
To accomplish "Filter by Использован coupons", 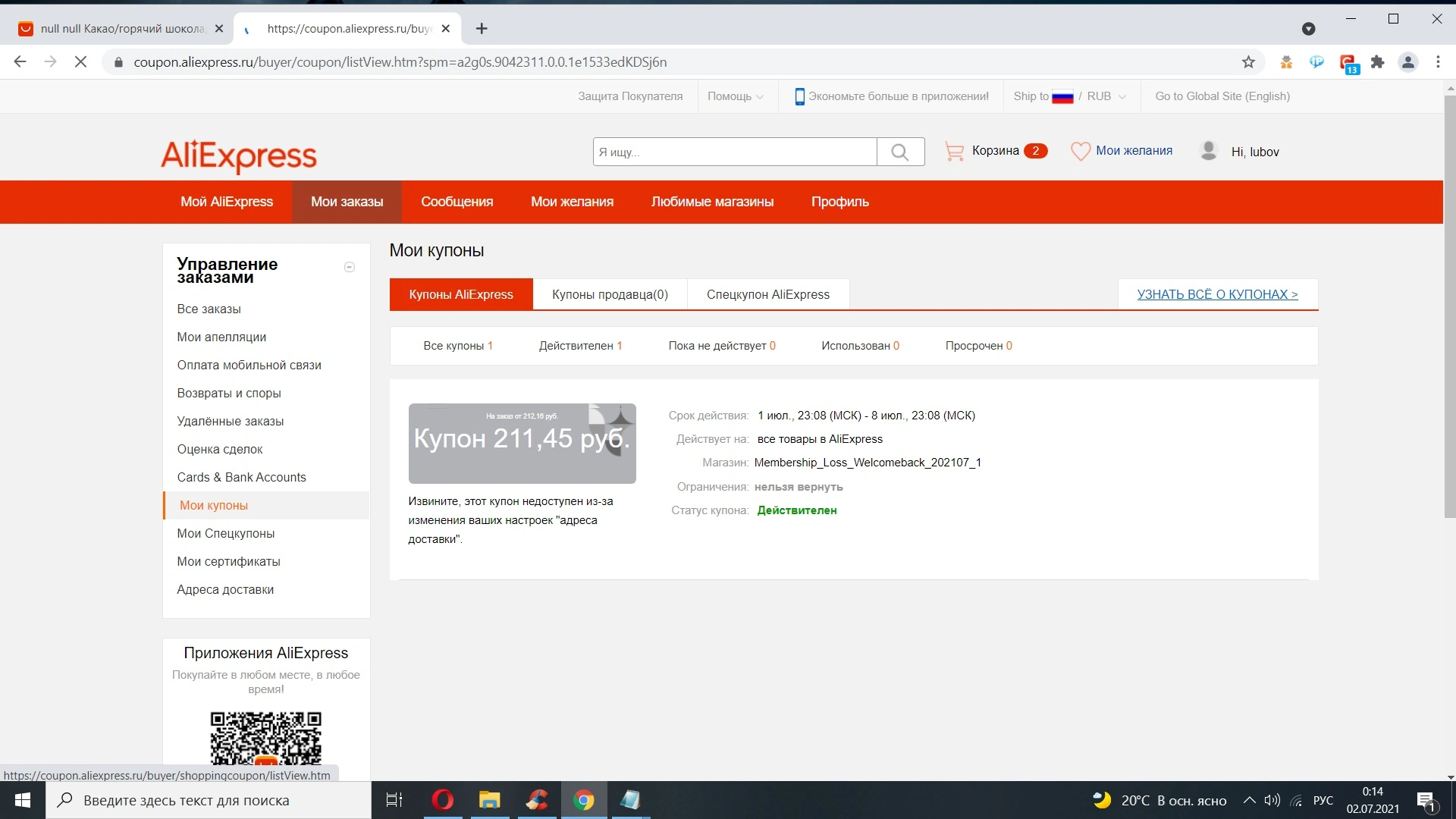I will (860, 346).
